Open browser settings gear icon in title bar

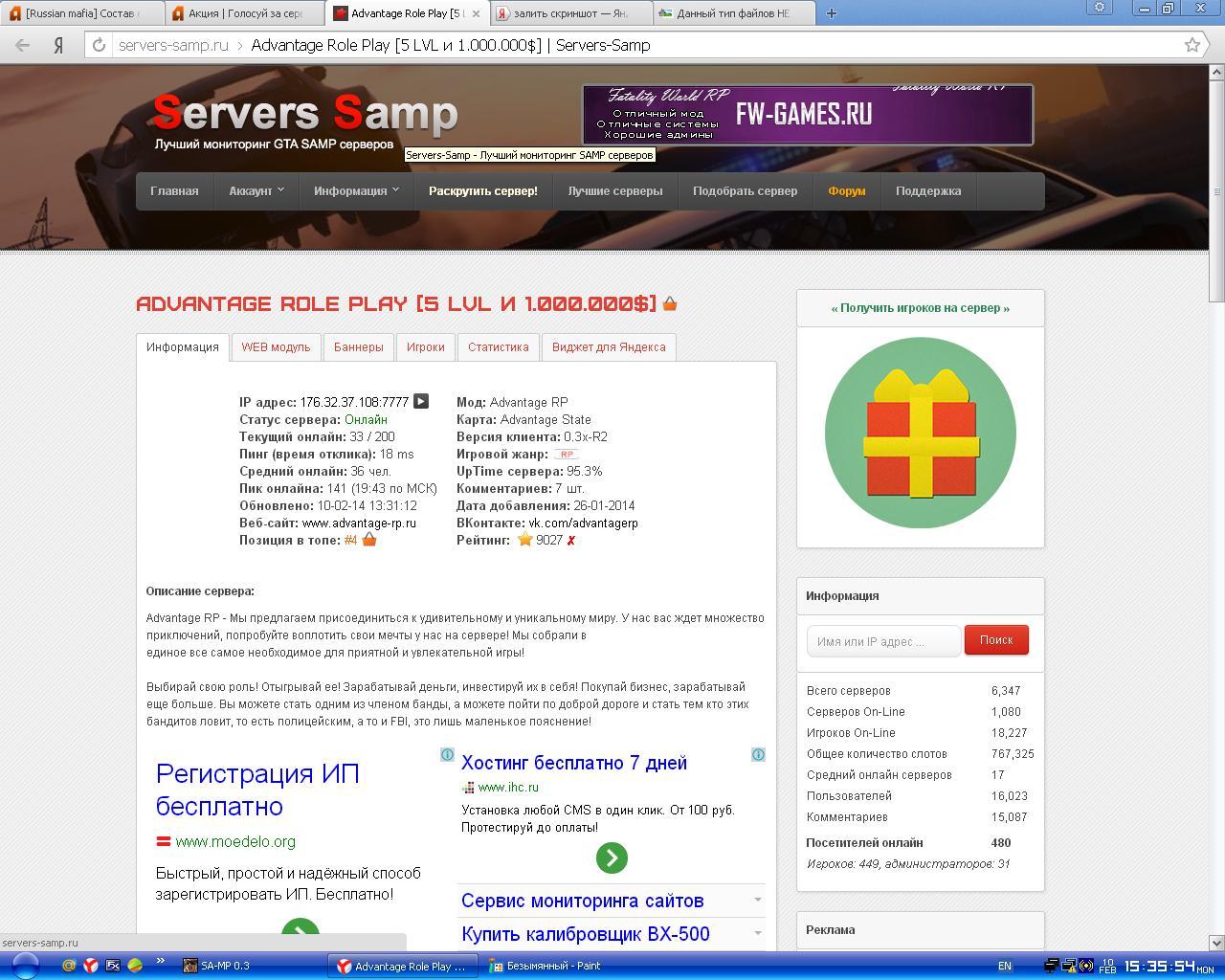[x=1100, y=8]
